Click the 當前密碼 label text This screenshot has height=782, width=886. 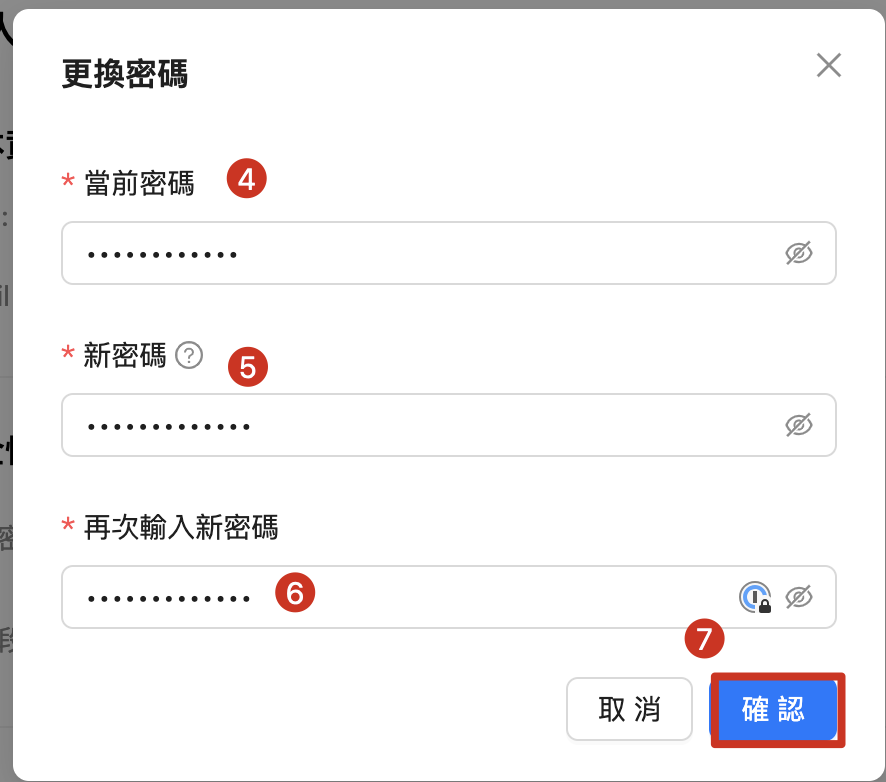point(139,183)
